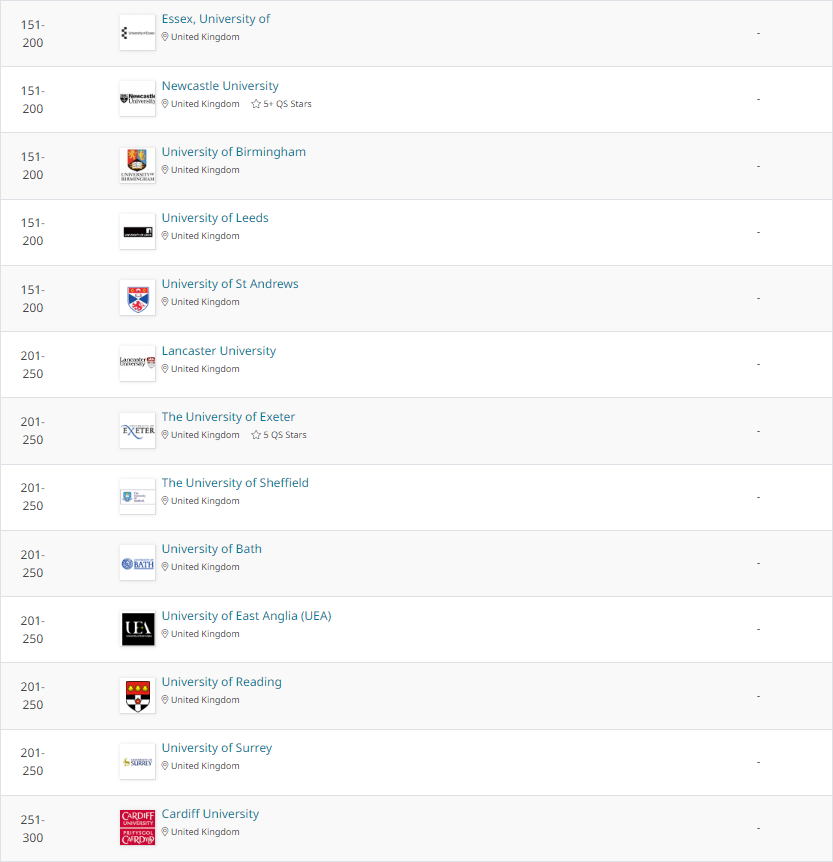The image size is (833, 862).
Task: Open the University of Bath link
Action: pos(212,549)
